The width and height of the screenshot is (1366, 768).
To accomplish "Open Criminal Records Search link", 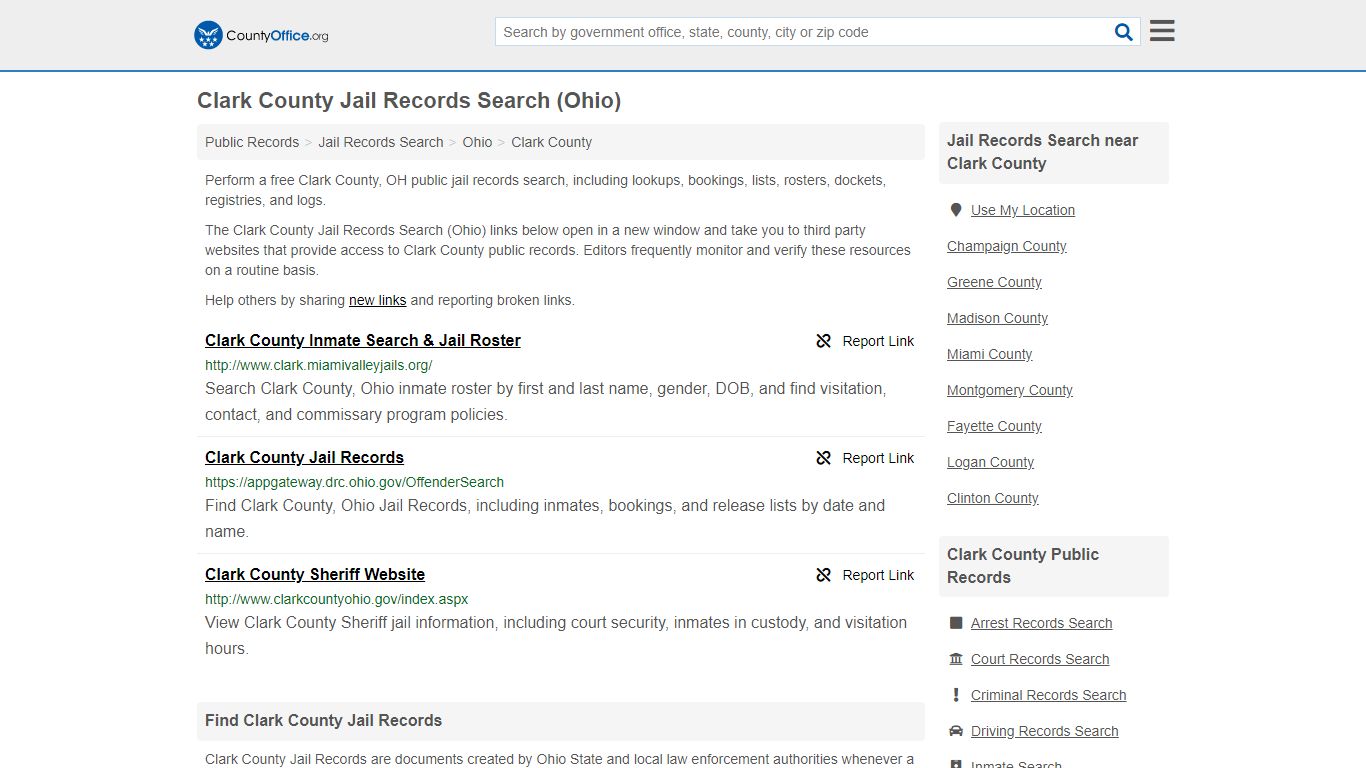I will click(x=1048, y=695).
